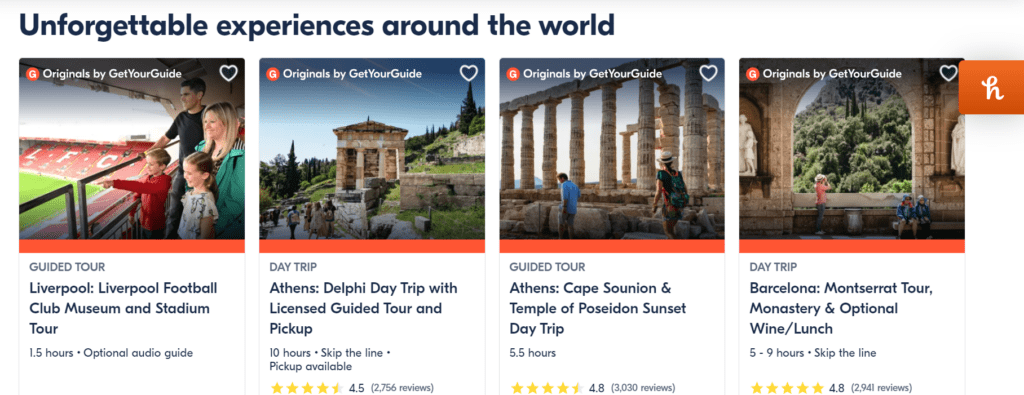
Task: Open the Liverpool Football Club Museum and Stadium Tour title
Action: point(123,308)
